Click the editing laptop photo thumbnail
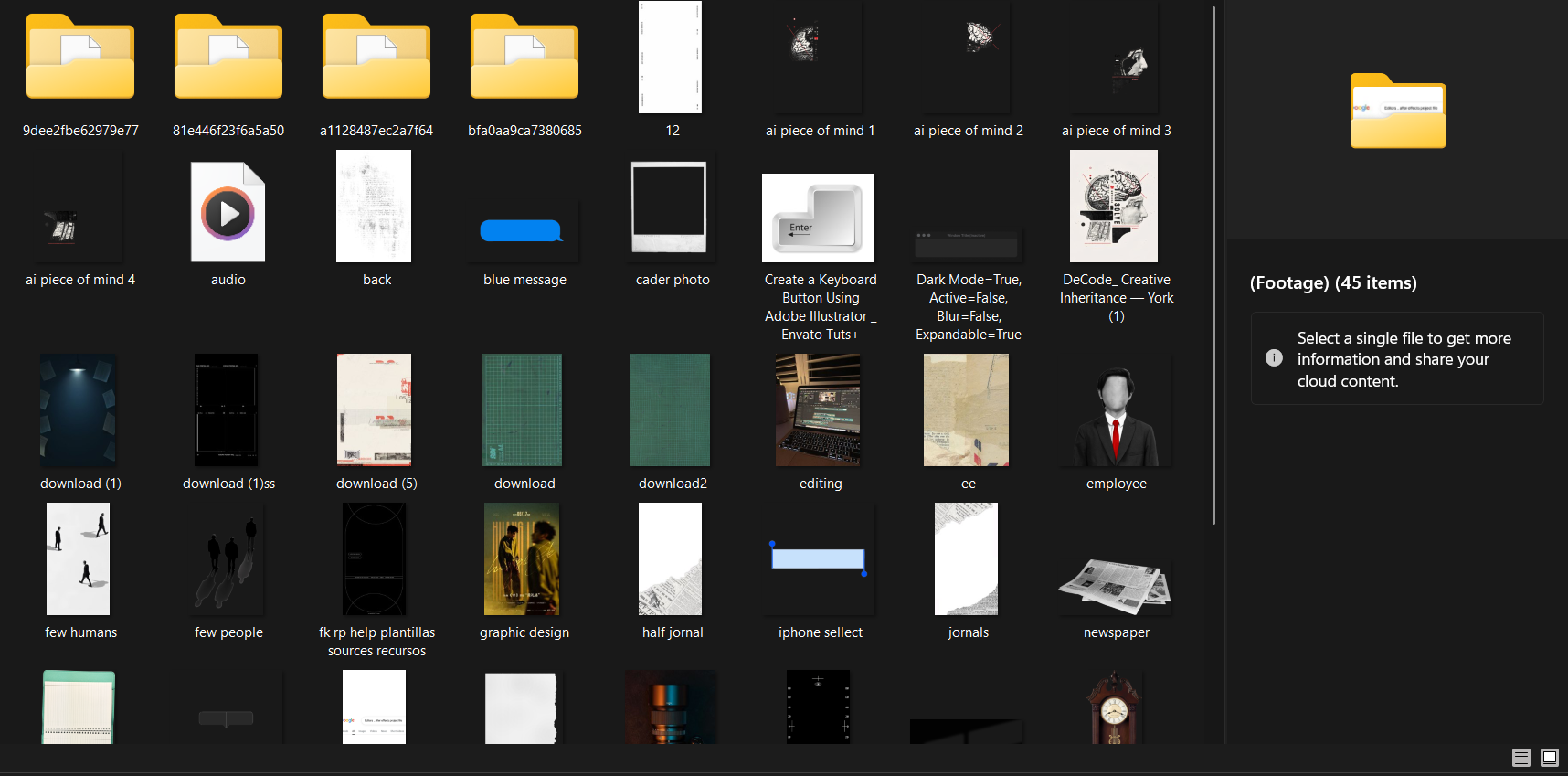The image size is (1568, 776). pos(819,410)
